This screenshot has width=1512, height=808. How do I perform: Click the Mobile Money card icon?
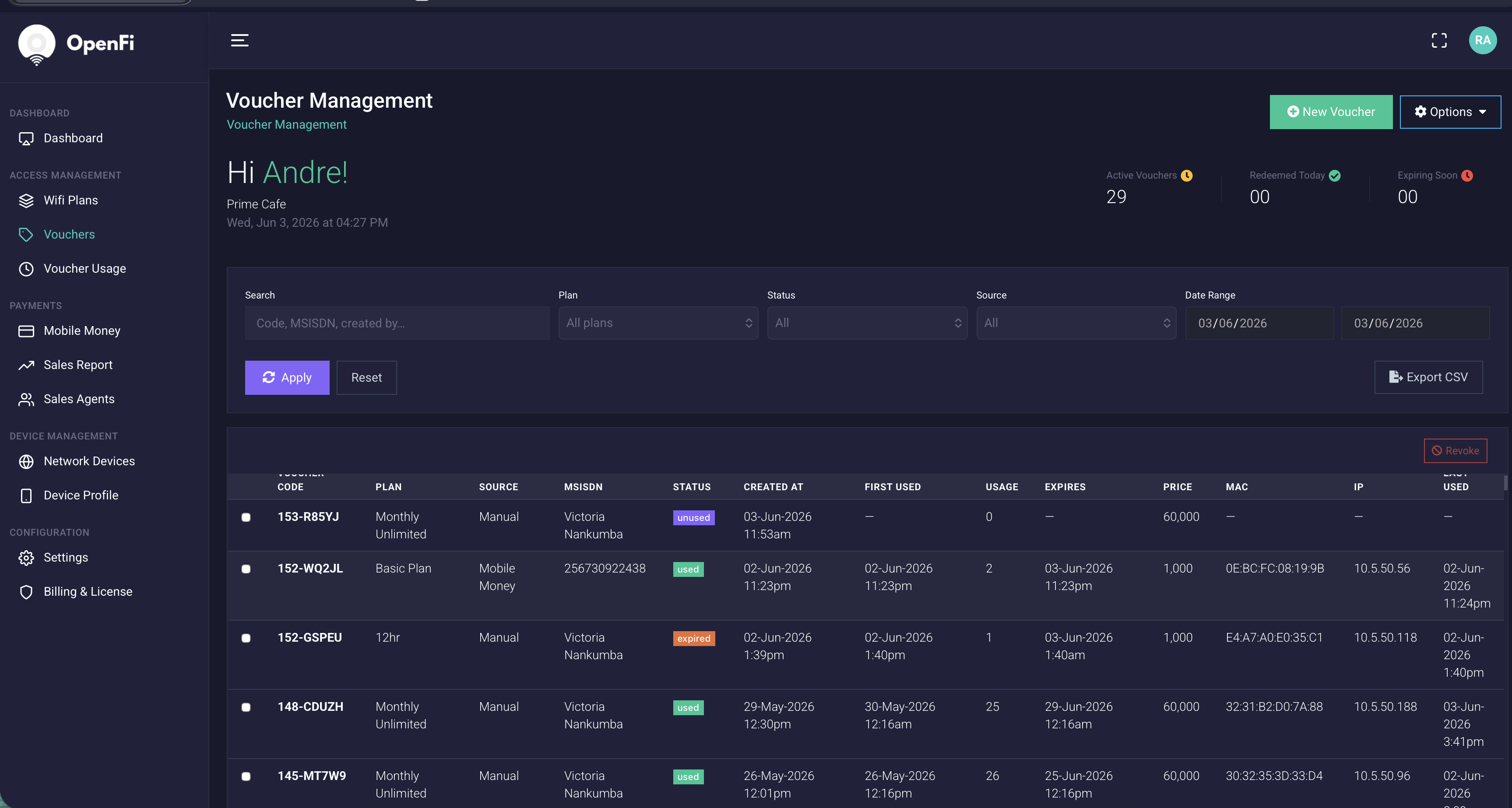click(26, 331)
